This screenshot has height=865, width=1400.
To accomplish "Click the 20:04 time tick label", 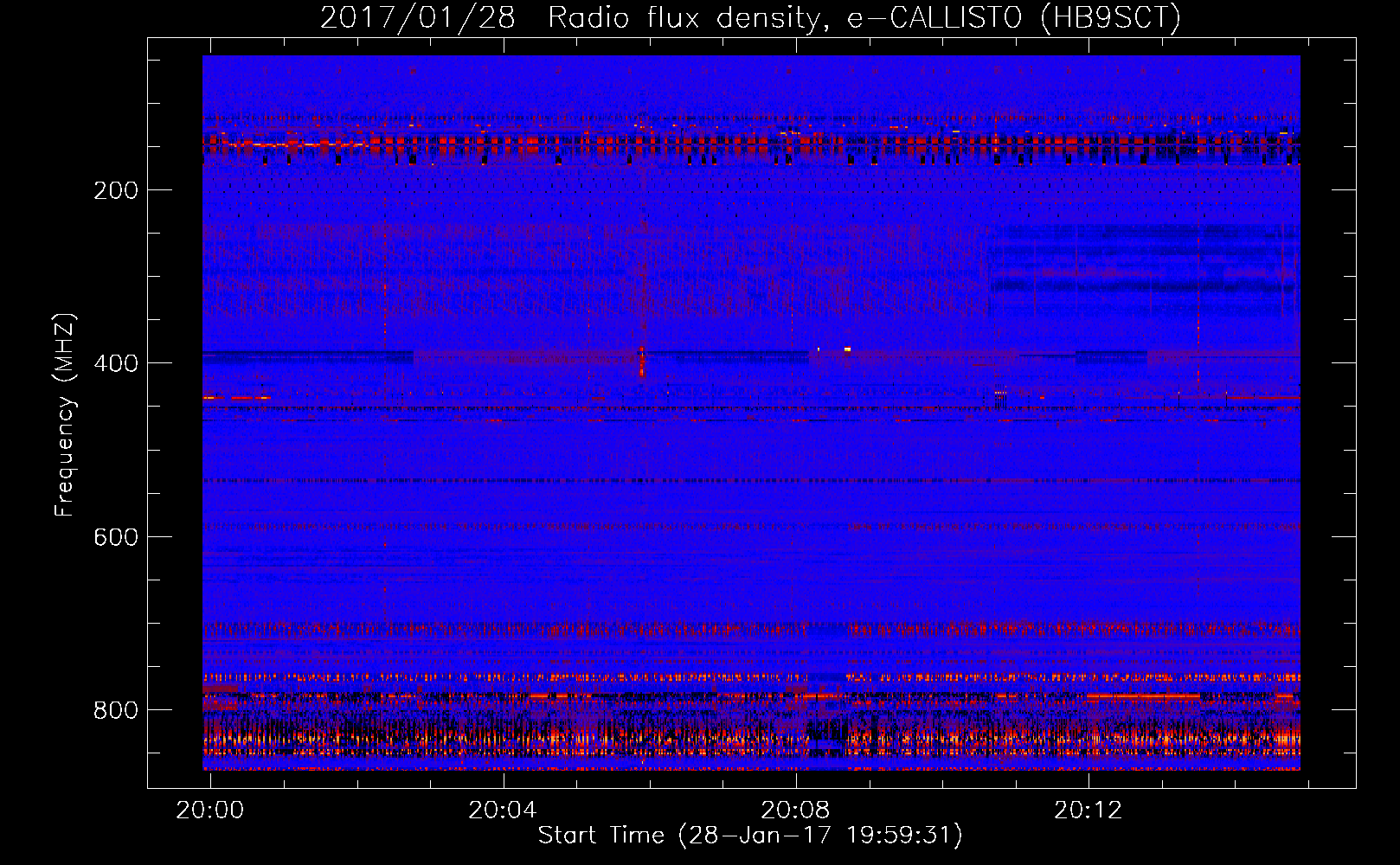I will pos(503,810).
